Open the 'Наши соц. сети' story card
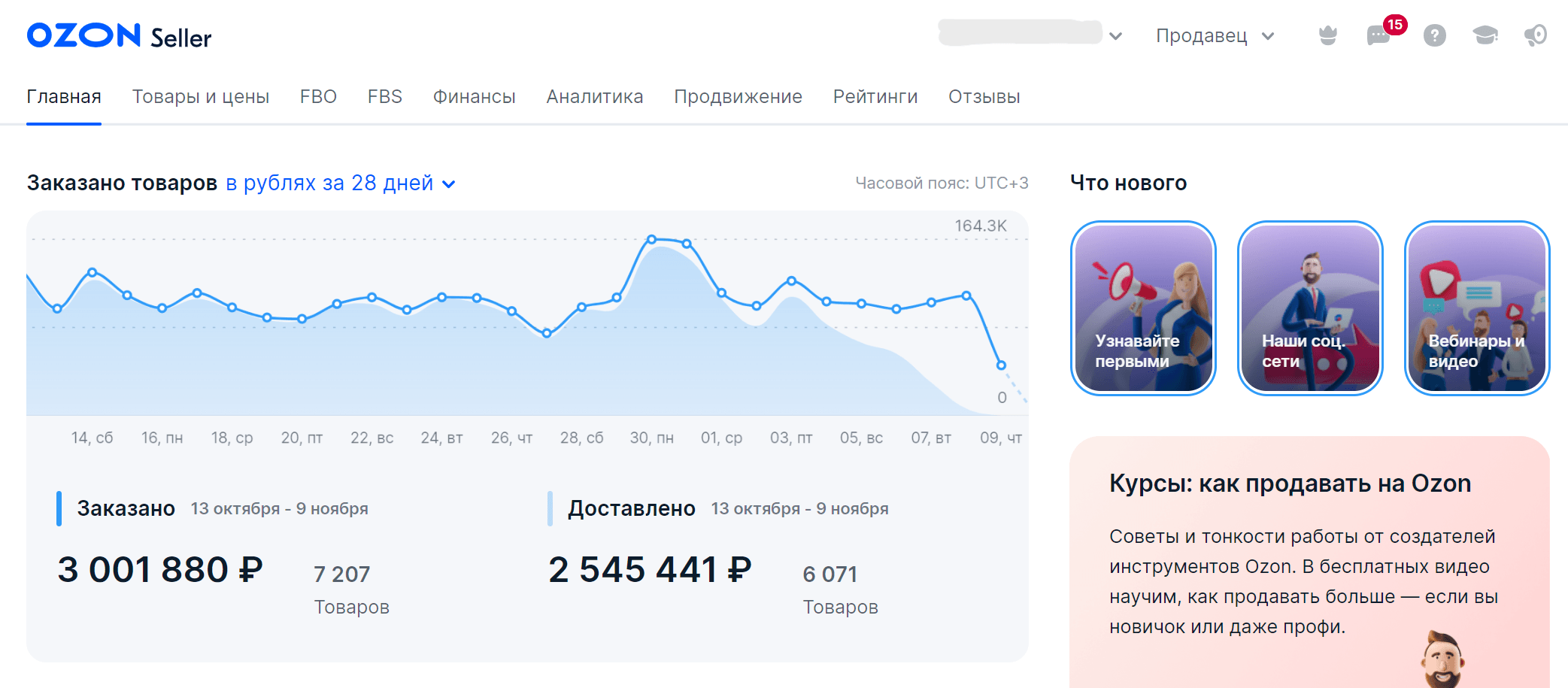 [1310, 308]
